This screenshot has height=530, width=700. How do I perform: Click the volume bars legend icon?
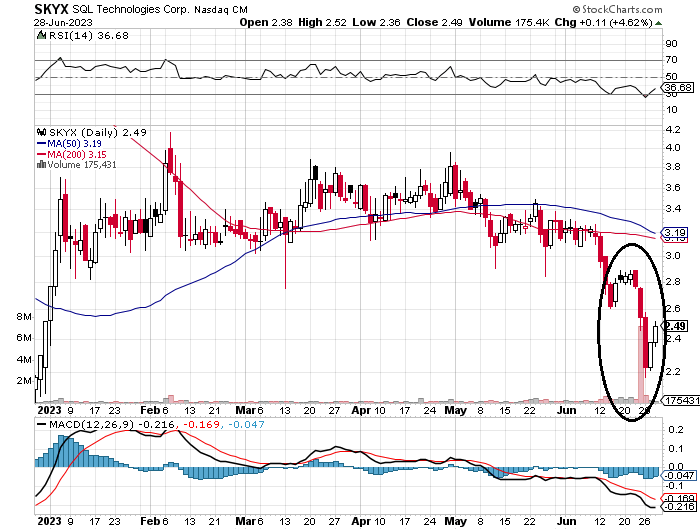pos(42,164)
